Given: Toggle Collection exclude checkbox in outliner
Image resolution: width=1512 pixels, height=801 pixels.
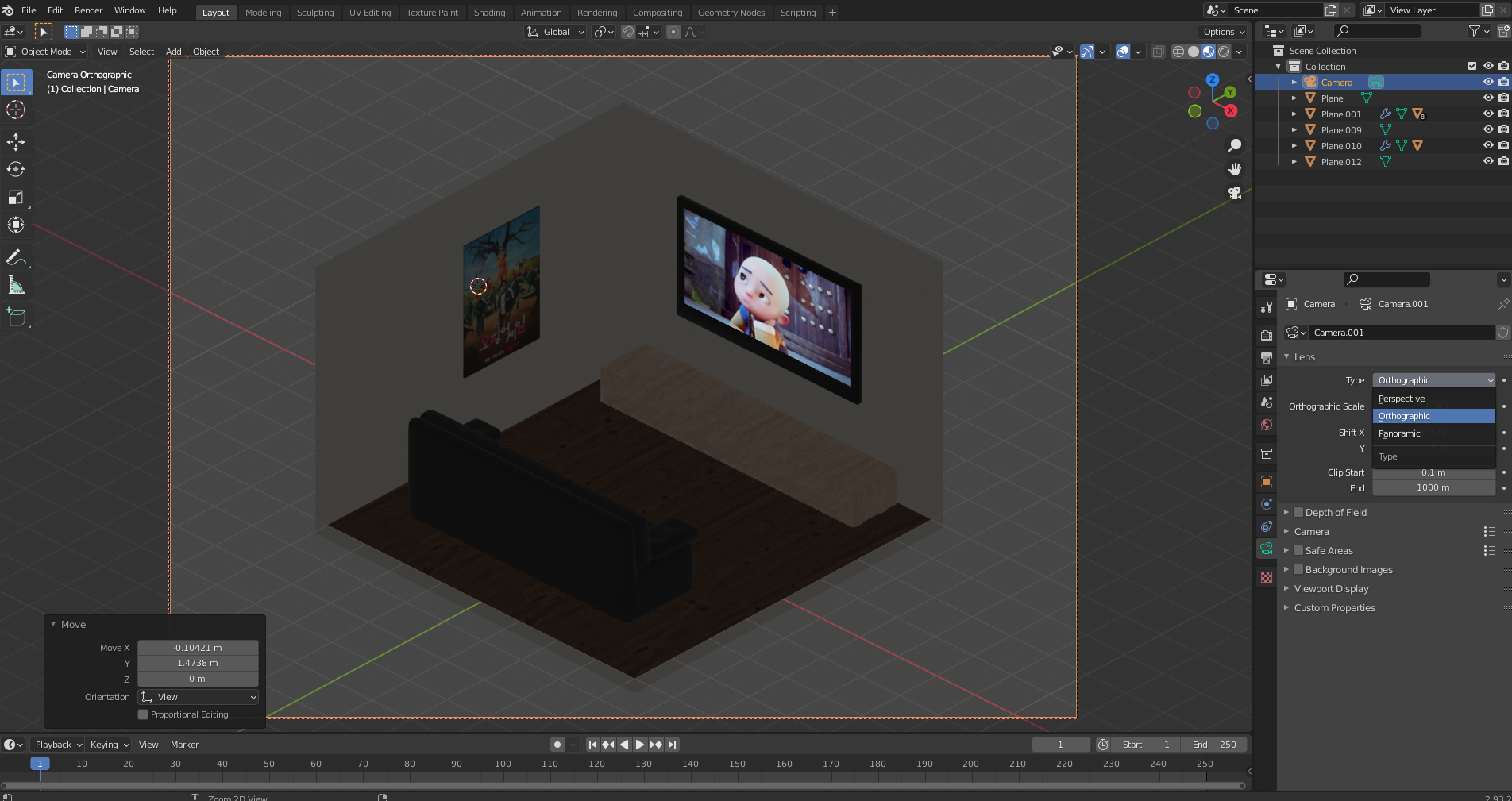Looking at the screenshot, I should pos(1472,66).
